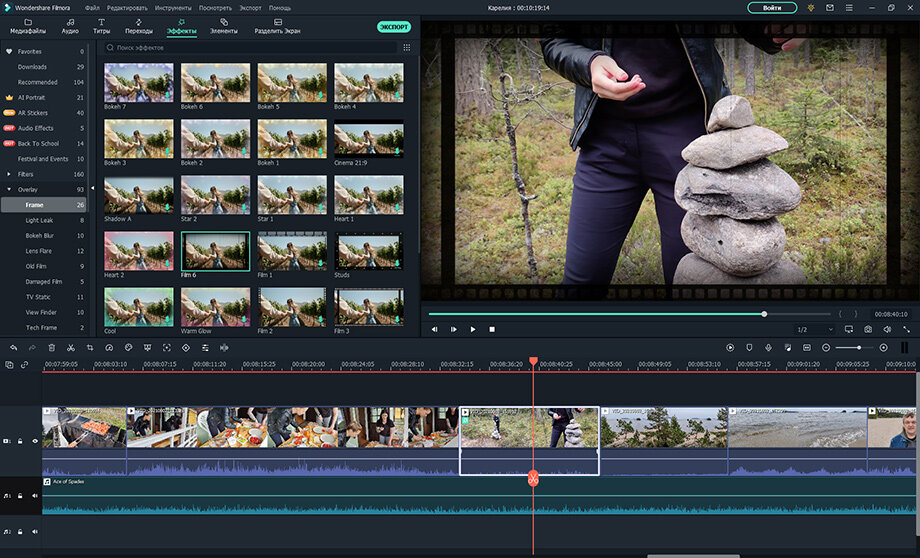The image size is (920, 558).
Task: Open the 1/2 preview quality dropdown
Action: [x=814, y=330]
